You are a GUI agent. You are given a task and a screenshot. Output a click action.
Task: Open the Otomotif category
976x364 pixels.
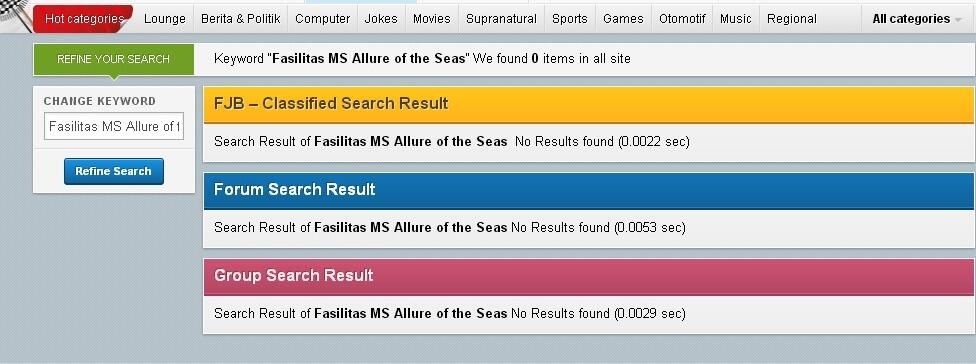click(x=682, y=19)
